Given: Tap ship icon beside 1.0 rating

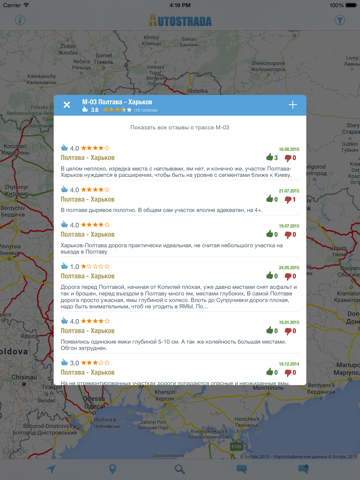Looking at the screenshot, I should [64, 266].
